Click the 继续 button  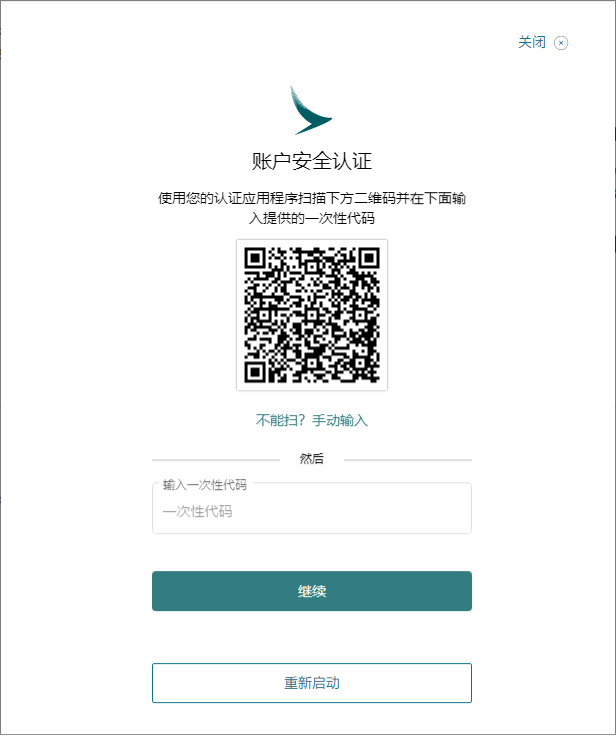[312, 591]
